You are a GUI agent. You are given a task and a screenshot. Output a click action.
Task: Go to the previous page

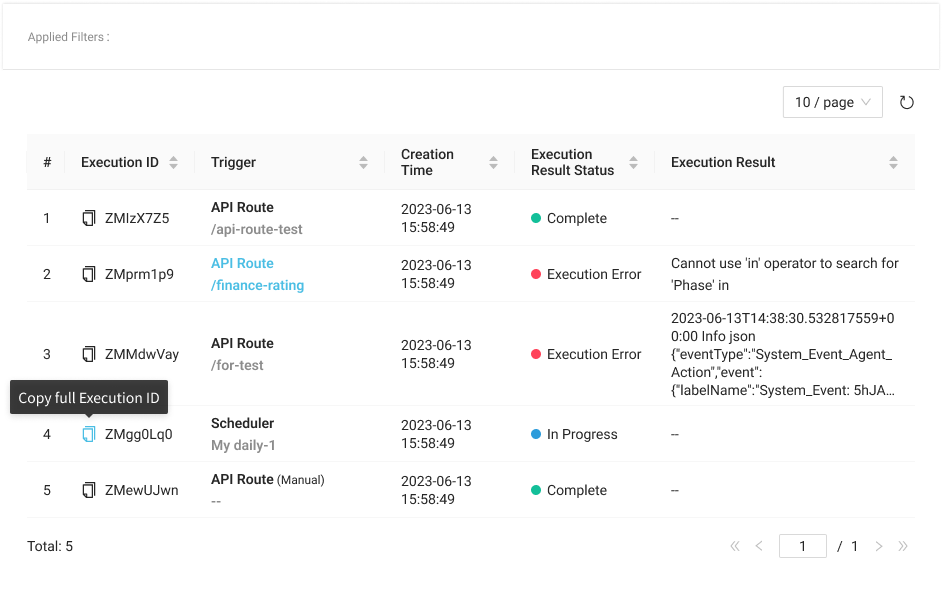coord(759,546)
